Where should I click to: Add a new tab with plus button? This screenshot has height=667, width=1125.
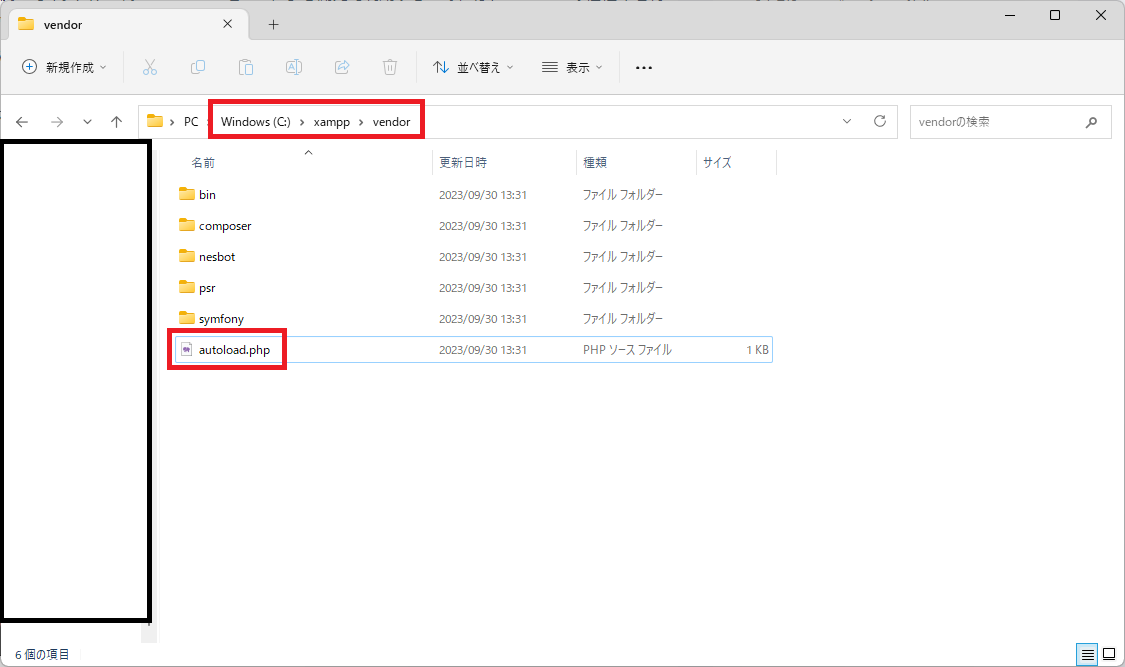point(273,24)
